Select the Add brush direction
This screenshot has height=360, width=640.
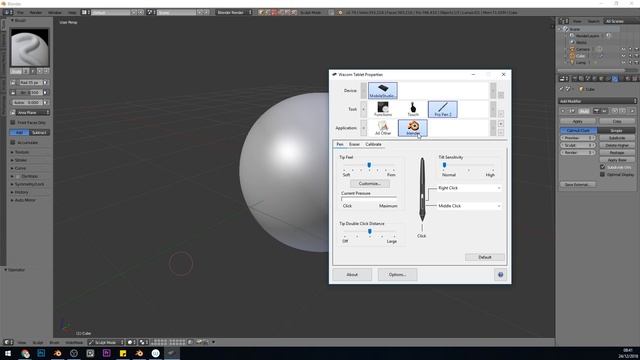(19, 132)
